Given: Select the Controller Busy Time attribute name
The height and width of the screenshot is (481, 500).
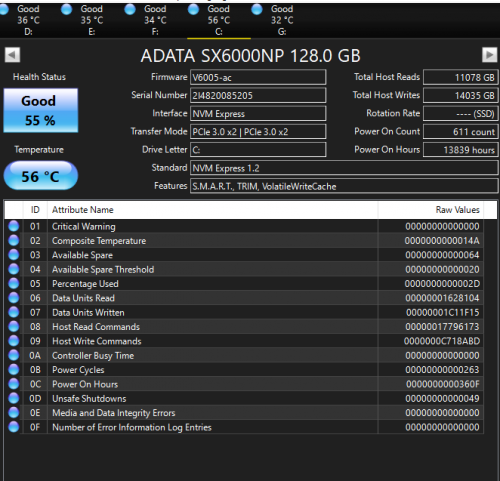Looking at the screenshot, I should coord(93,355).
